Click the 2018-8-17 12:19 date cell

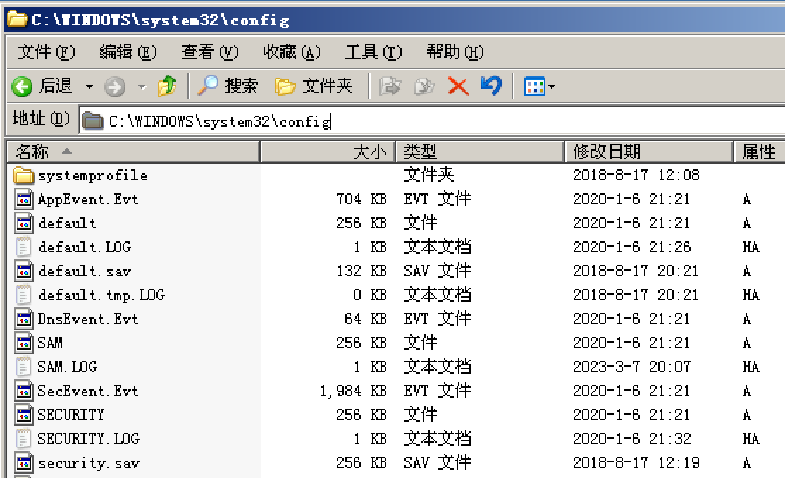[636, 463]
